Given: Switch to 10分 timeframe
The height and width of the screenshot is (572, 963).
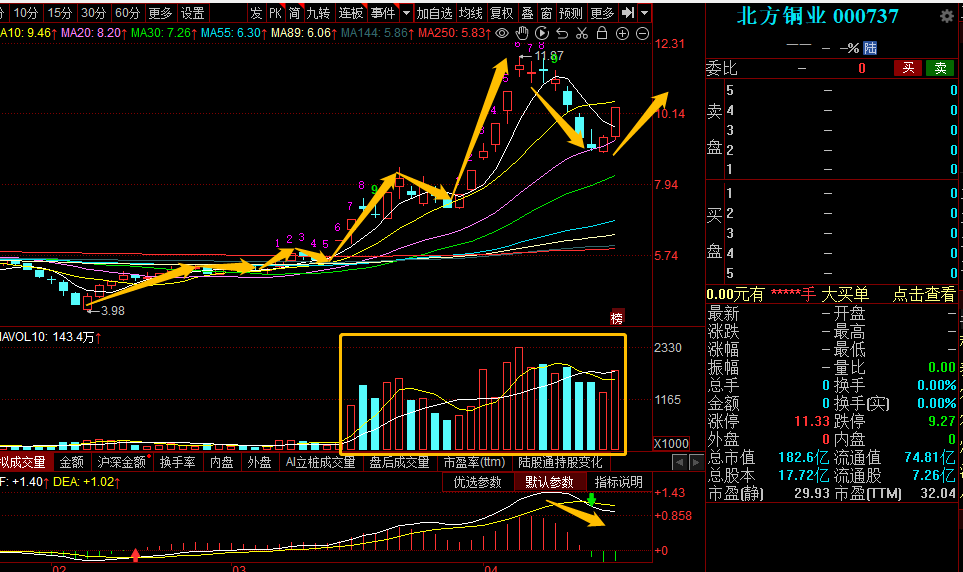Looking at the screenshot, I should pyautogui.click(x=25, y=12).
